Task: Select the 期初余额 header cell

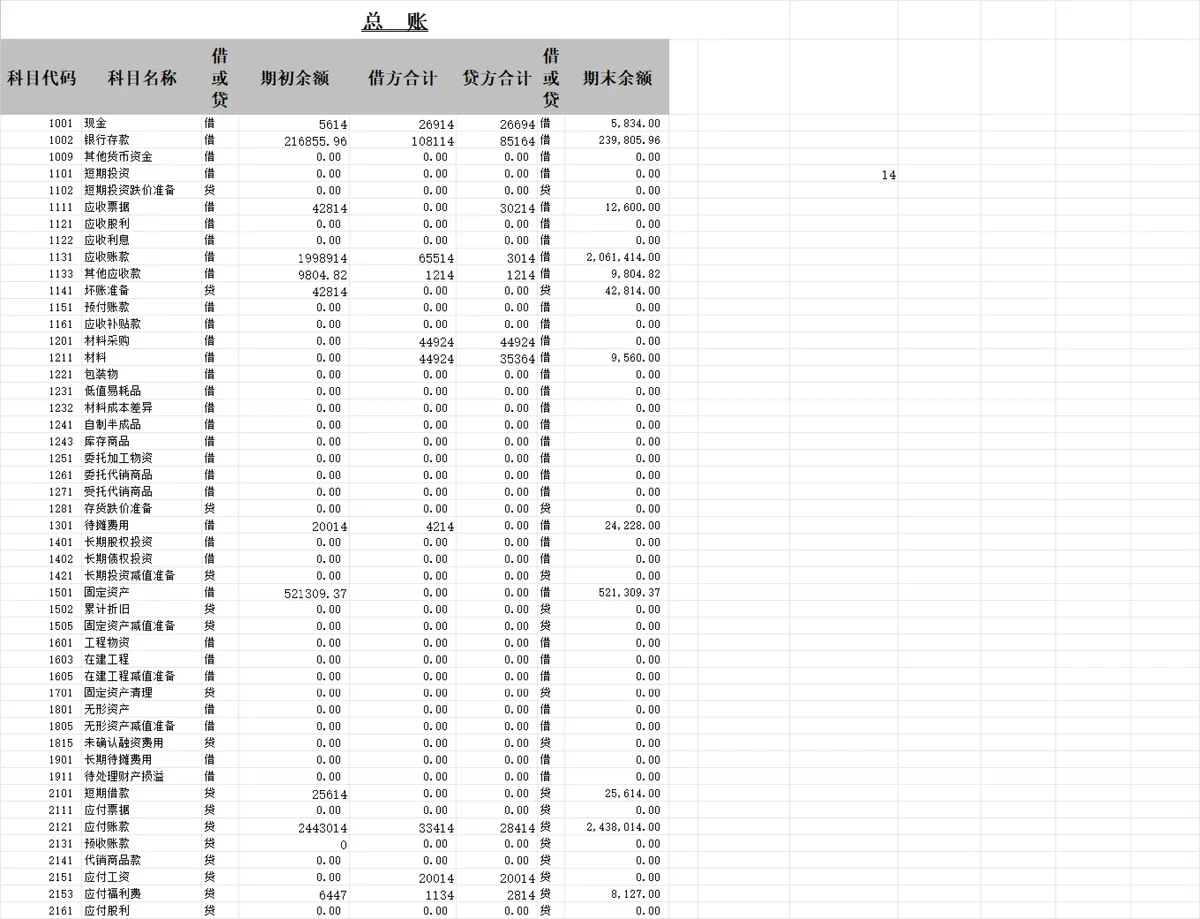Action: pyautogui.click(x=295, y=77)
